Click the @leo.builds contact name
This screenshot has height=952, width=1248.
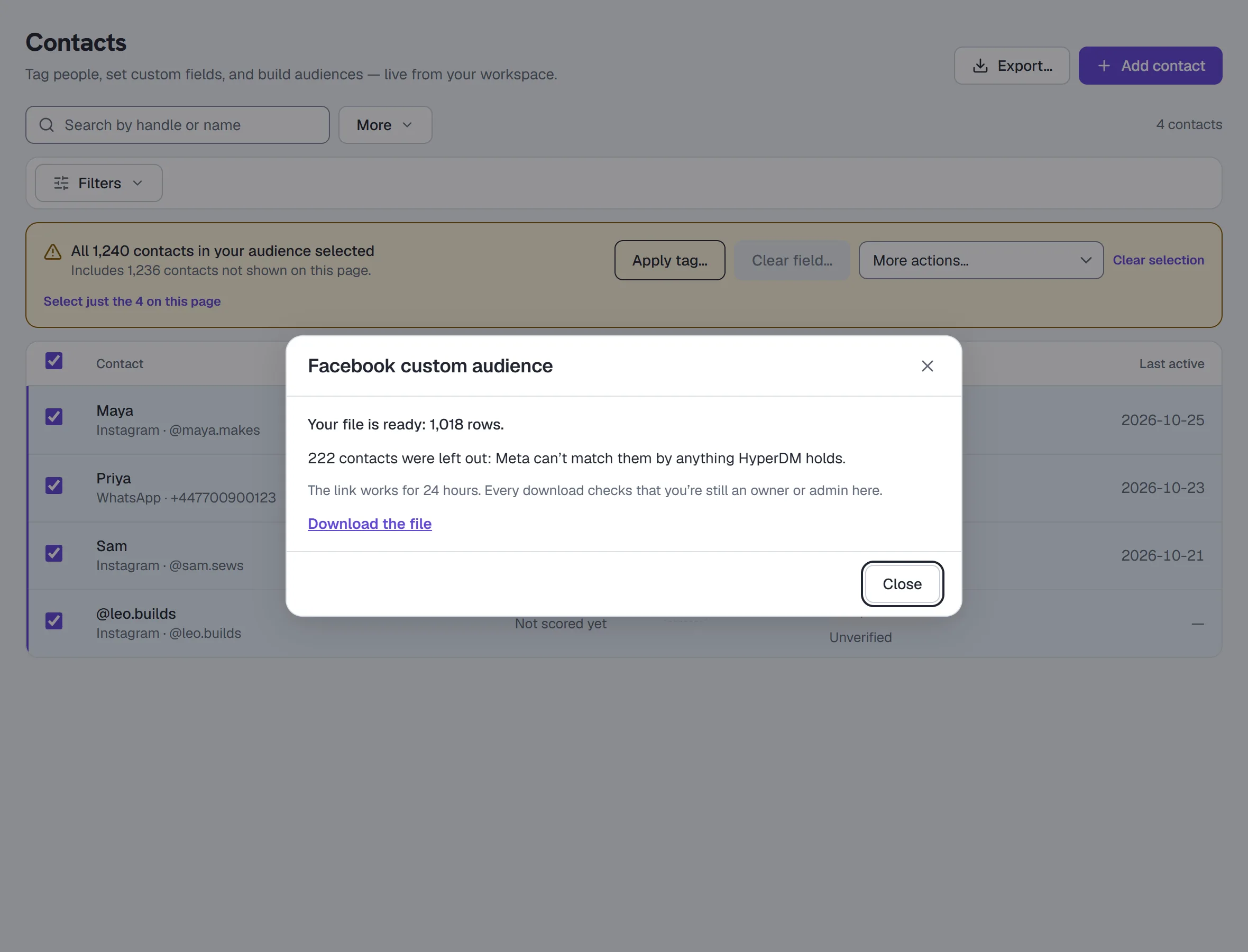136,614
